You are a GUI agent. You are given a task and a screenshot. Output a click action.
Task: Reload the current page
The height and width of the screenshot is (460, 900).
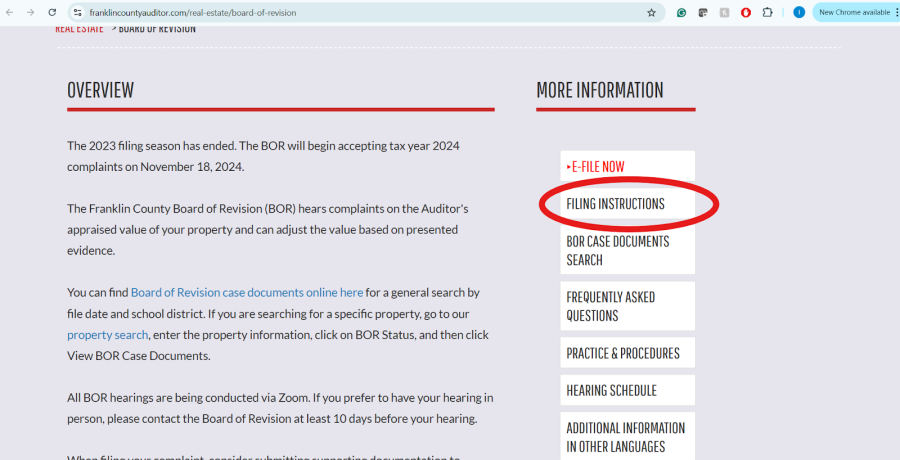click(x=52, y=12)
